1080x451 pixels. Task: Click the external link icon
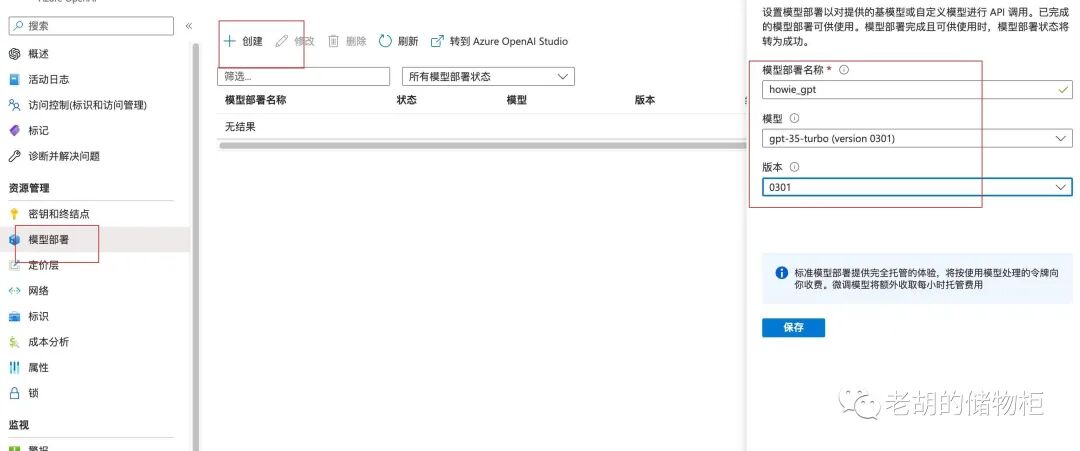pos(437,41)
